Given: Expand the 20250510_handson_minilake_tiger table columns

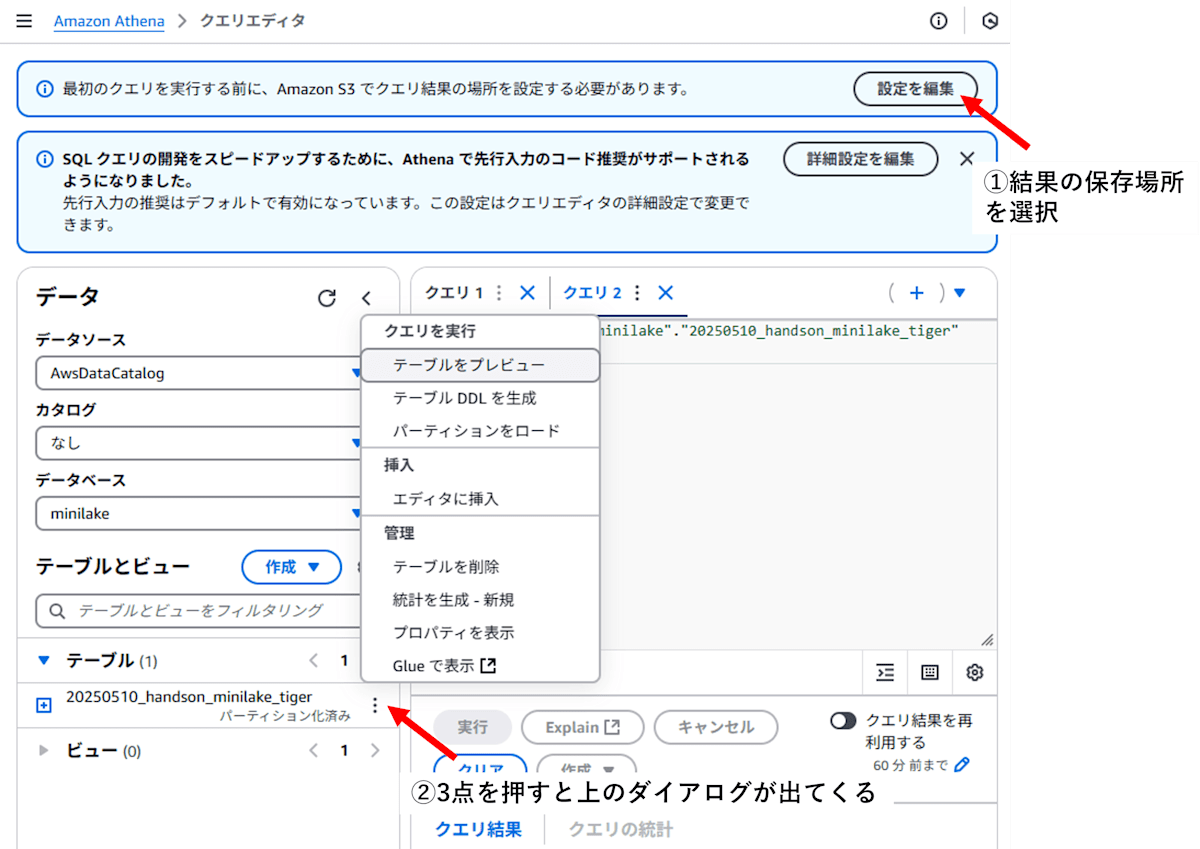Looking at the screenshot, I should coord(43,706).
